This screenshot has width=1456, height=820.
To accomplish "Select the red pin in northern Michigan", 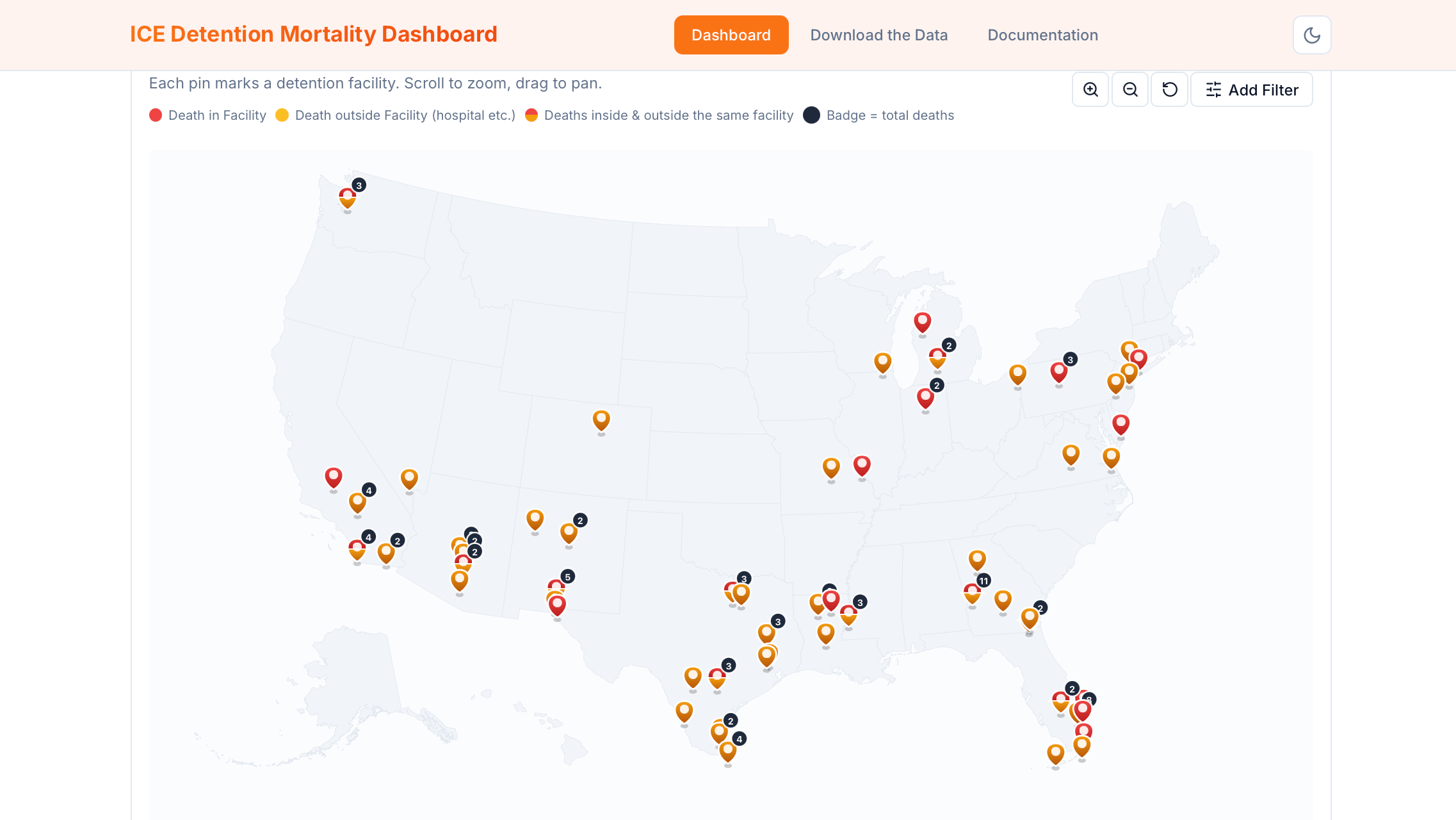I will tap(922, 322).
